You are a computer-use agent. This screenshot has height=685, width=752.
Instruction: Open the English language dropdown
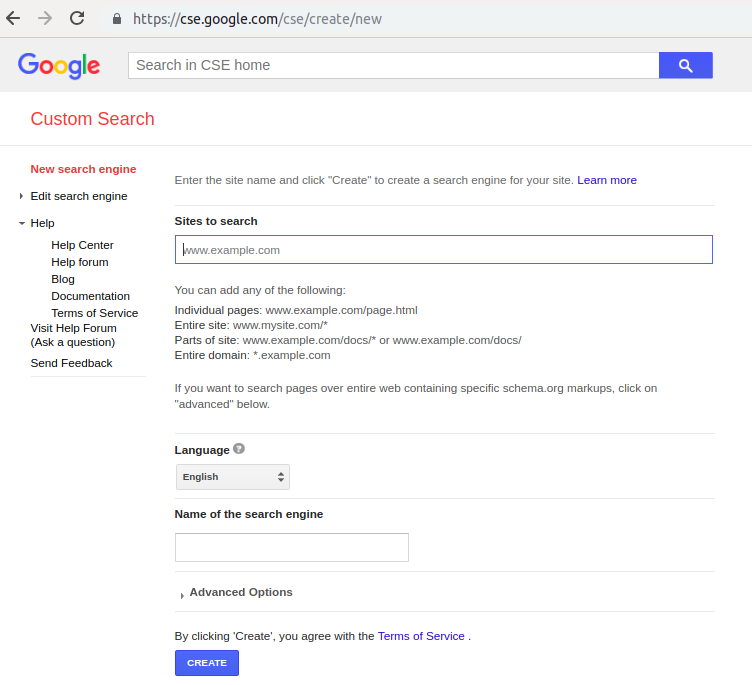click(x=233, y=477)
